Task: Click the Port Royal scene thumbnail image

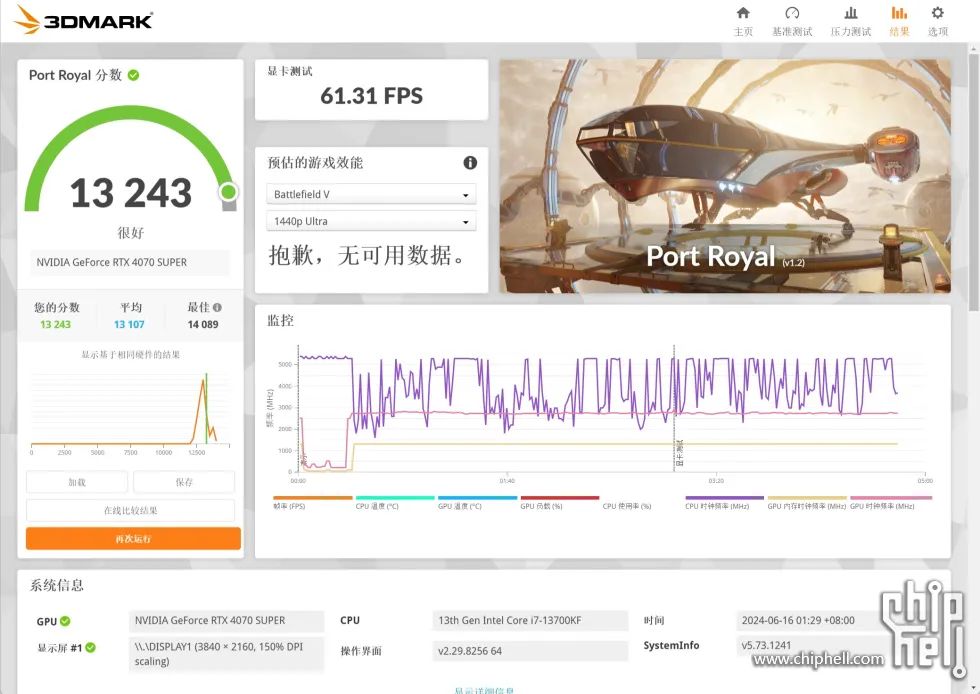Action: point(725,176)
